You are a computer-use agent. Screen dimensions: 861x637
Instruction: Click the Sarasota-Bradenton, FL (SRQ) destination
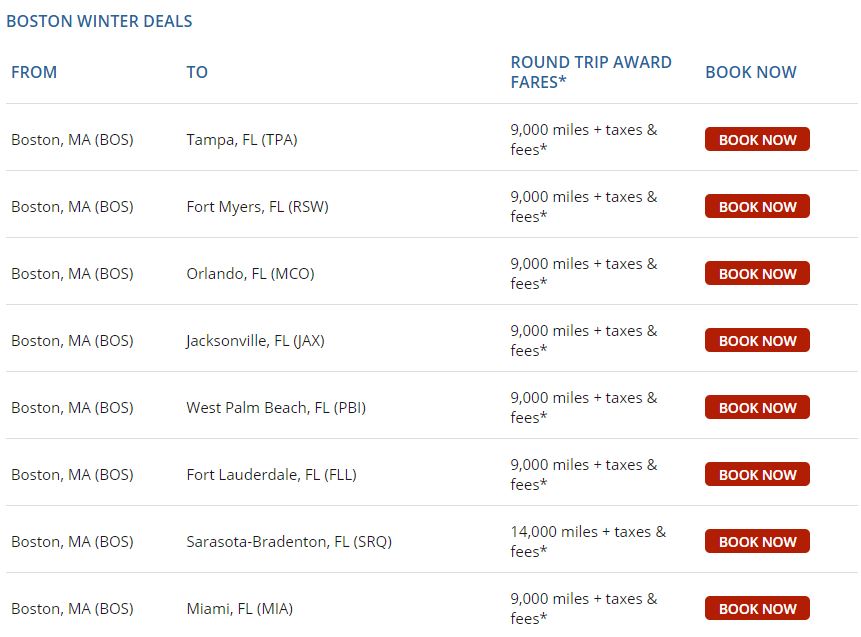[x=288, y=542]
